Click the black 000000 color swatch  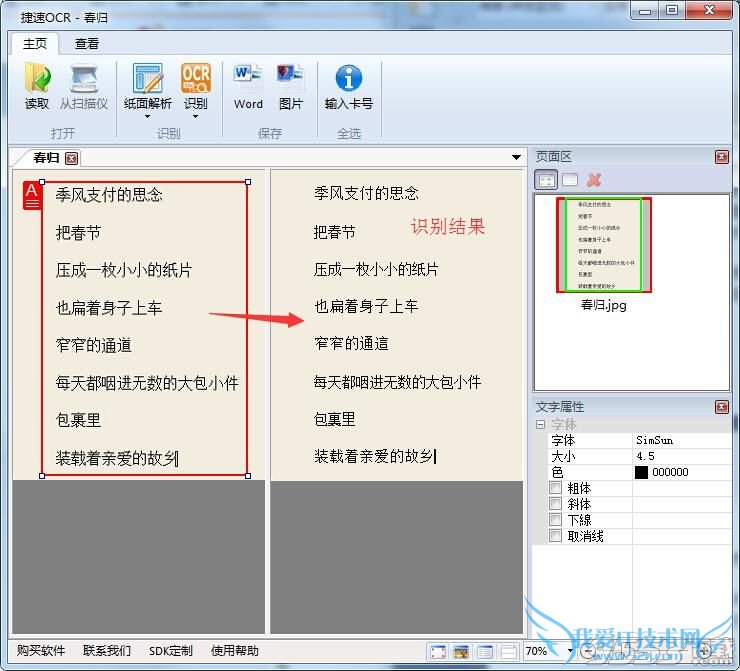(641, 472)
